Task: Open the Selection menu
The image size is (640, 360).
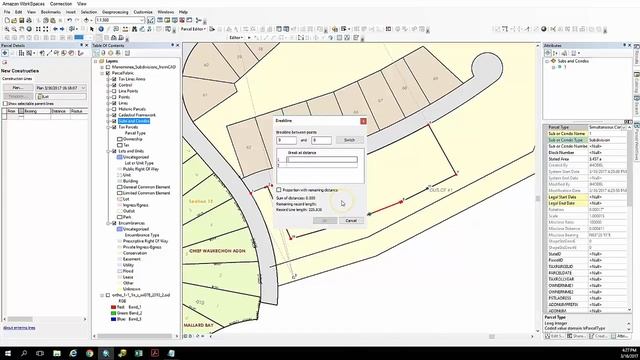Action: 89,12
